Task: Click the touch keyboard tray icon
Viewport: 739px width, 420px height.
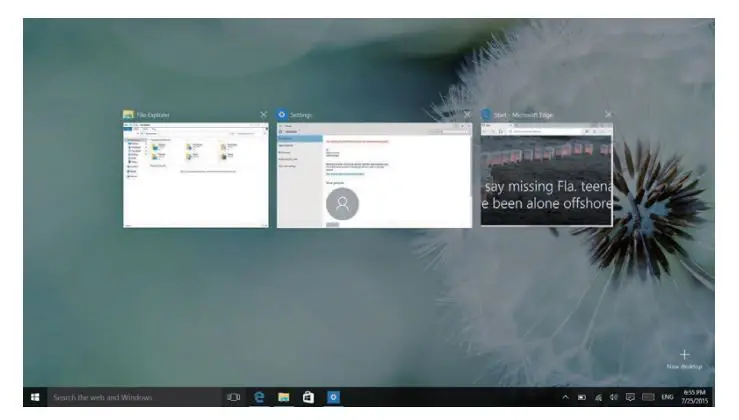Action: [x=649, y=397]
